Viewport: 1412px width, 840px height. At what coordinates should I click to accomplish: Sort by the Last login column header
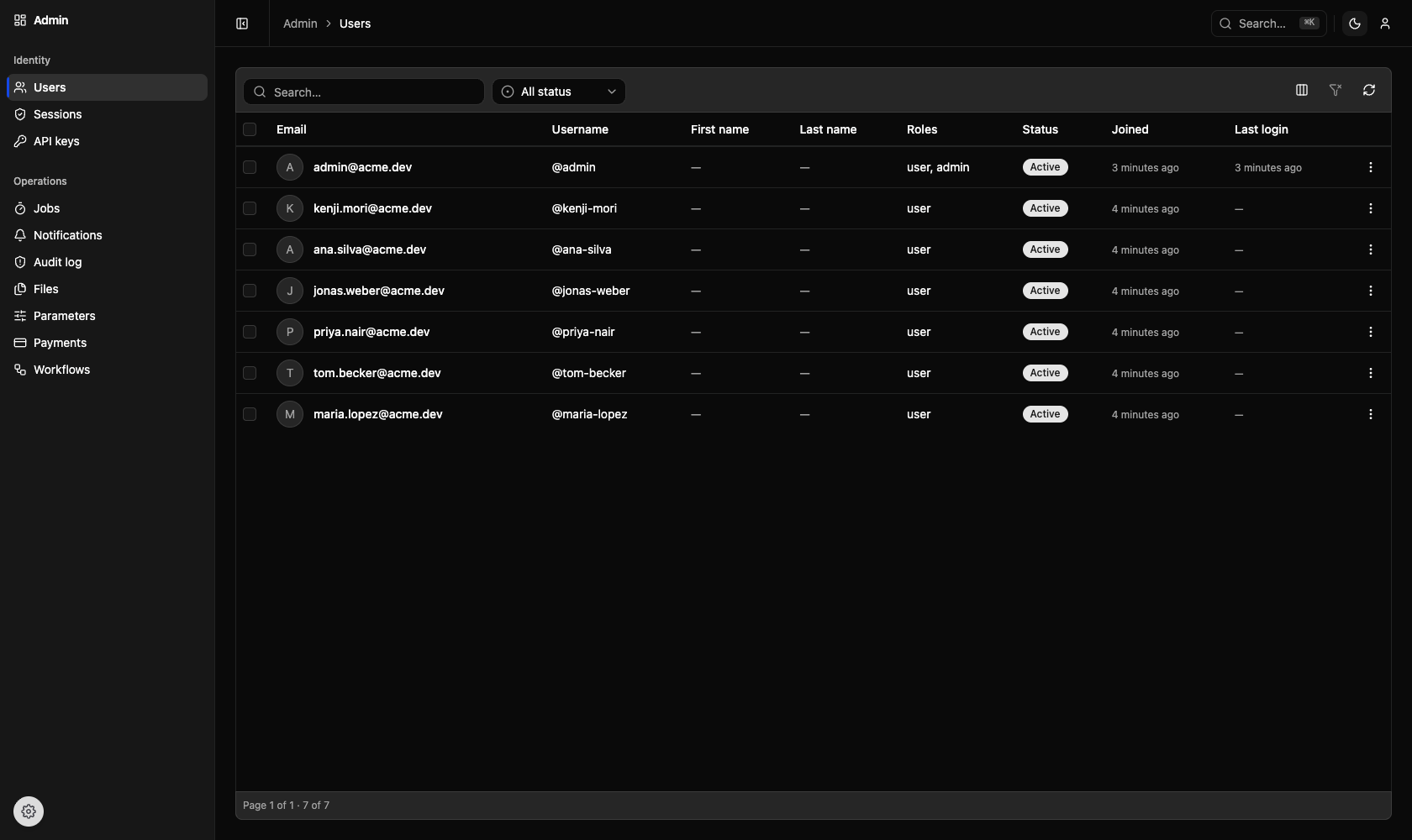[x=1261, y=129]
